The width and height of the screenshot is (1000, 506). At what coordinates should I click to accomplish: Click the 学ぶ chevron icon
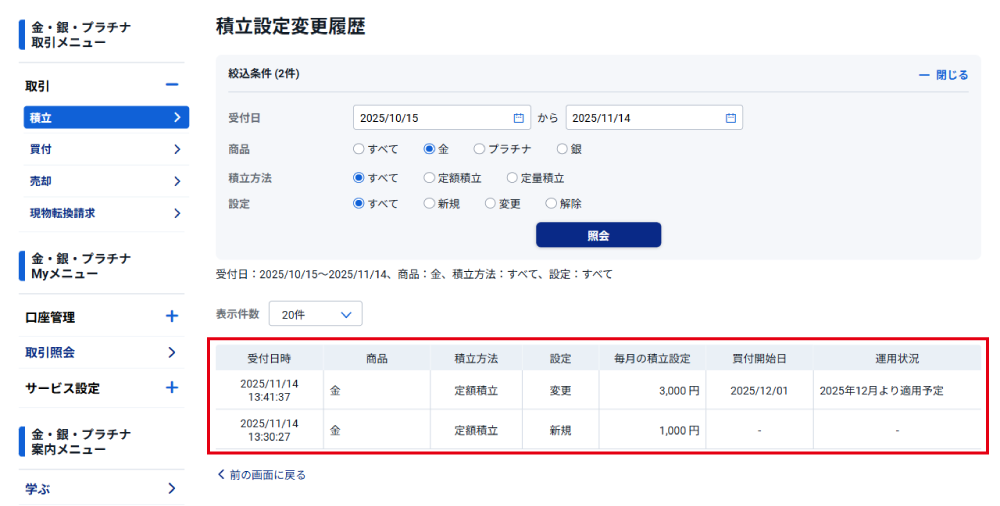[x=172, y=489]
